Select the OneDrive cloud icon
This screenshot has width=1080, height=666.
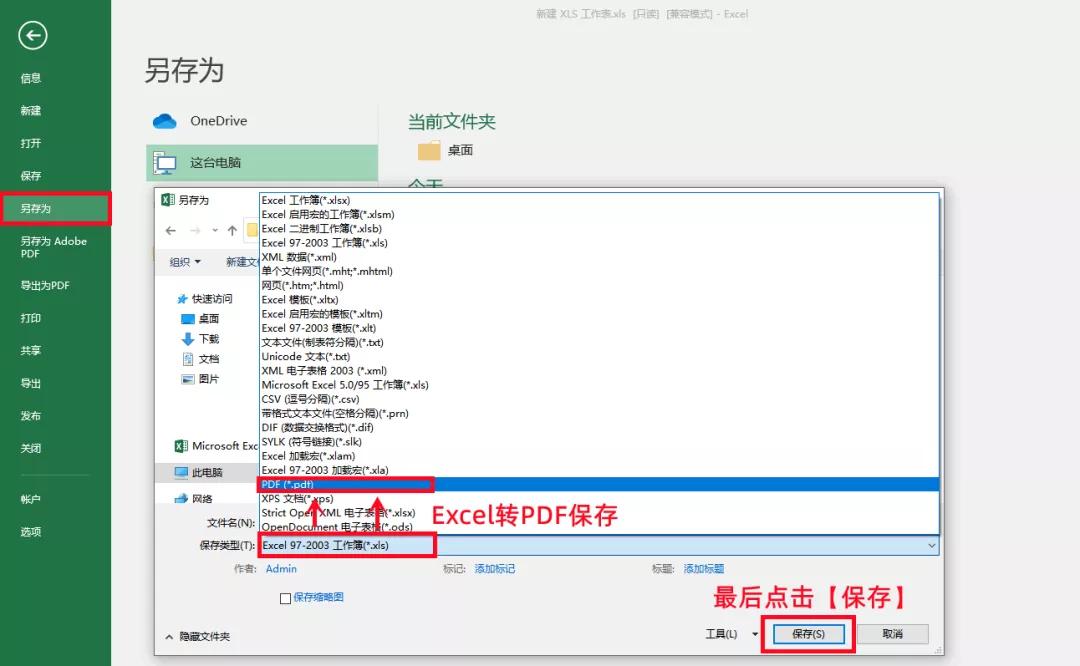point(165,121)
